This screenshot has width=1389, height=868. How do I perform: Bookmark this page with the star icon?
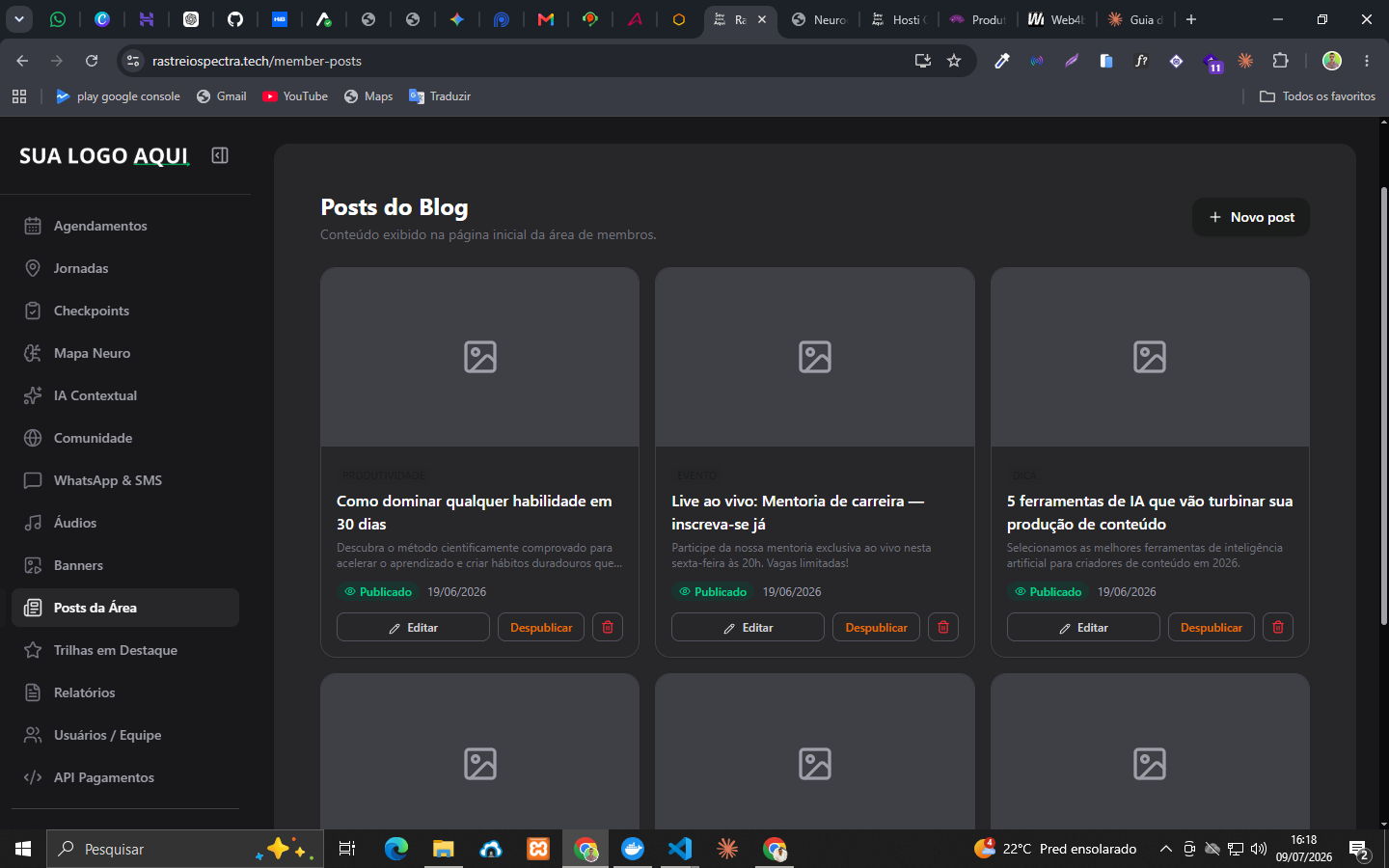point(954,61)
